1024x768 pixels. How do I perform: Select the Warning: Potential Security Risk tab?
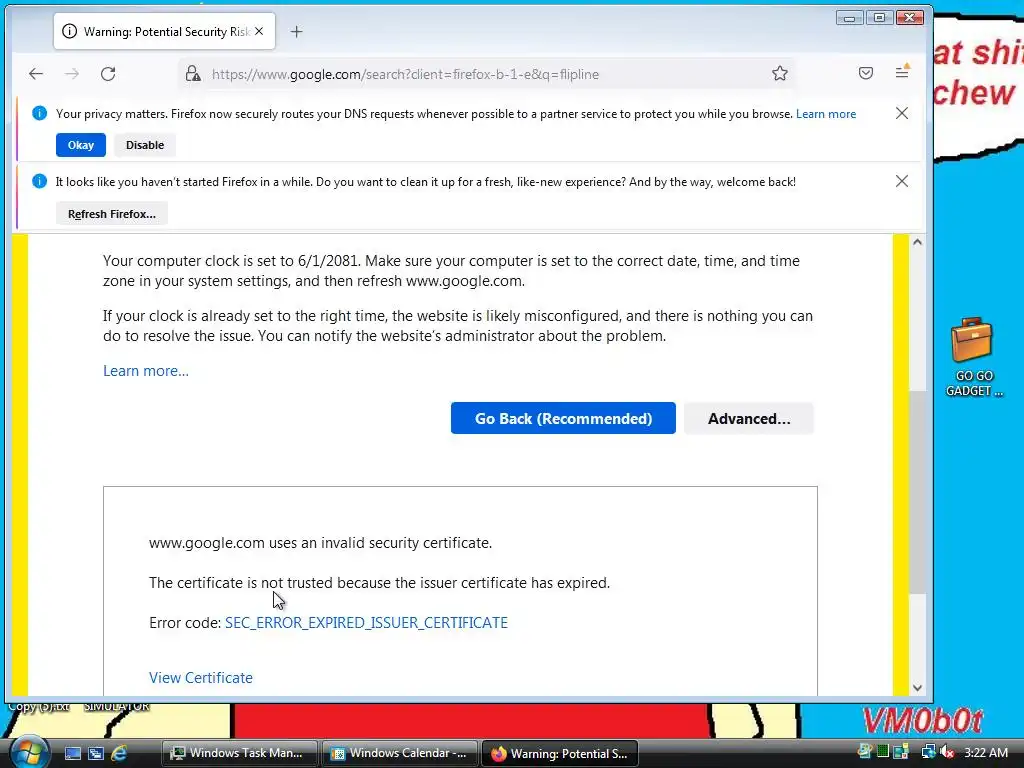click(x=165, y=31)
